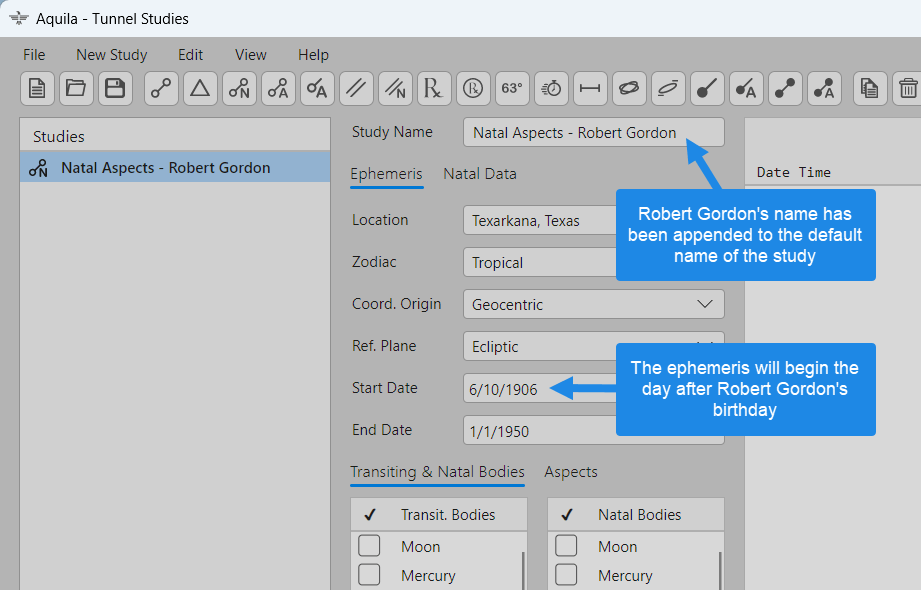This screenshot has height=590, width=921.
Task: Open the Help menu
Action: click(x=313, y=55)
